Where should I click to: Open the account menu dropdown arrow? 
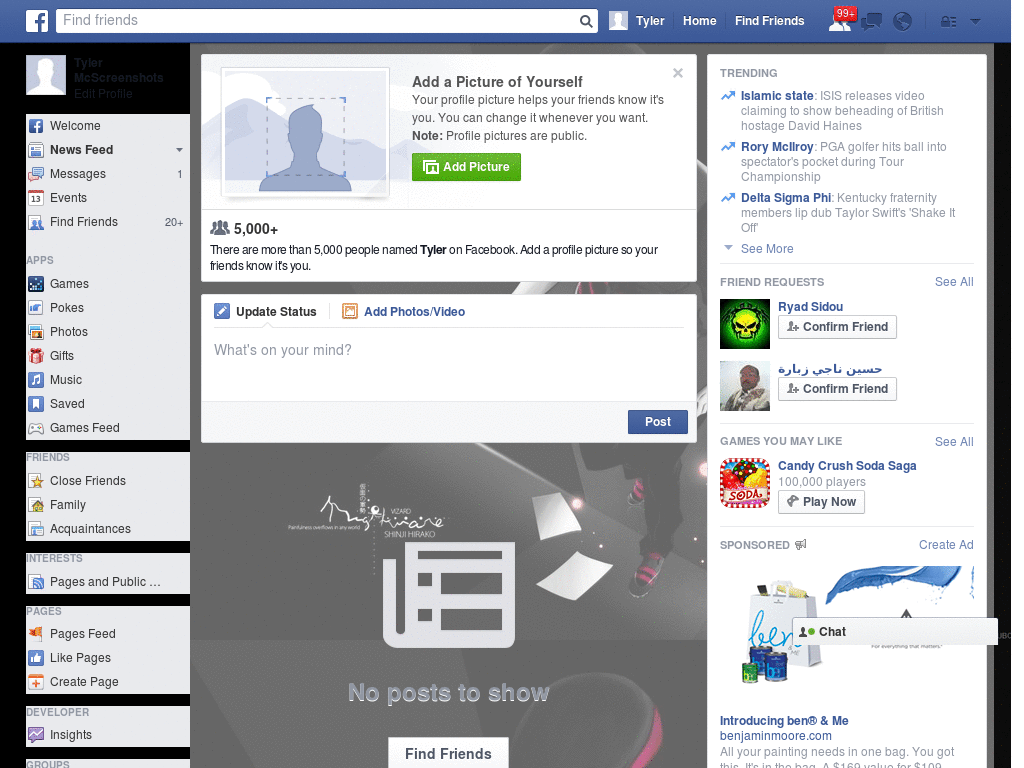(x=976, y=22)
